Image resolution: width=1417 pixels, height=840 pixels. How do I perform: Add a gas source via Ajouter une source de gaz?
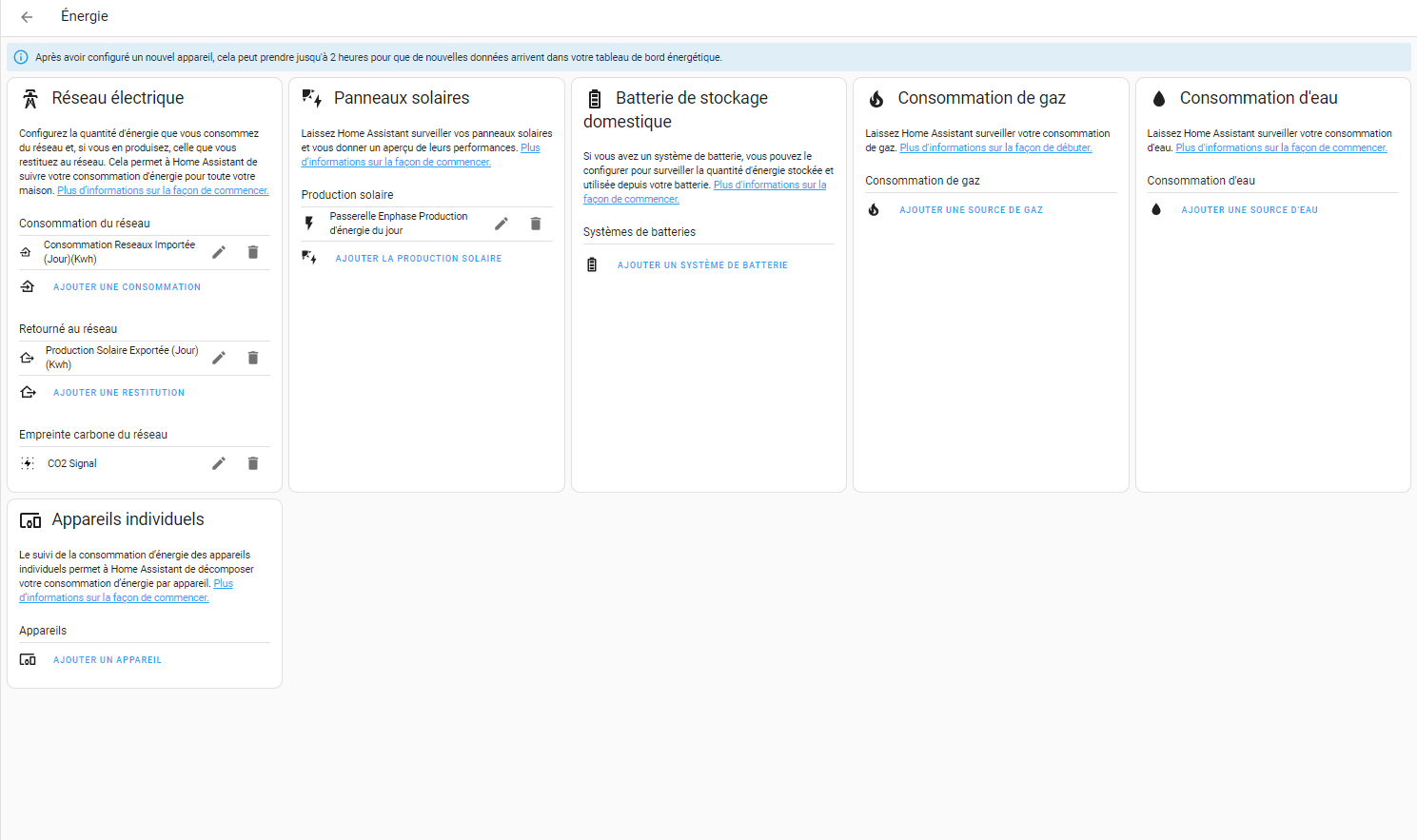971,210
